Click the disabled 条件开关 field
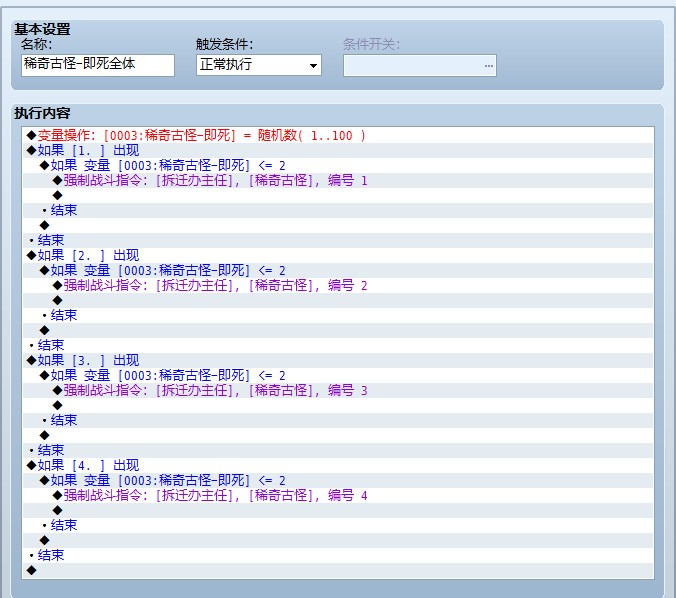 point(419,66)
